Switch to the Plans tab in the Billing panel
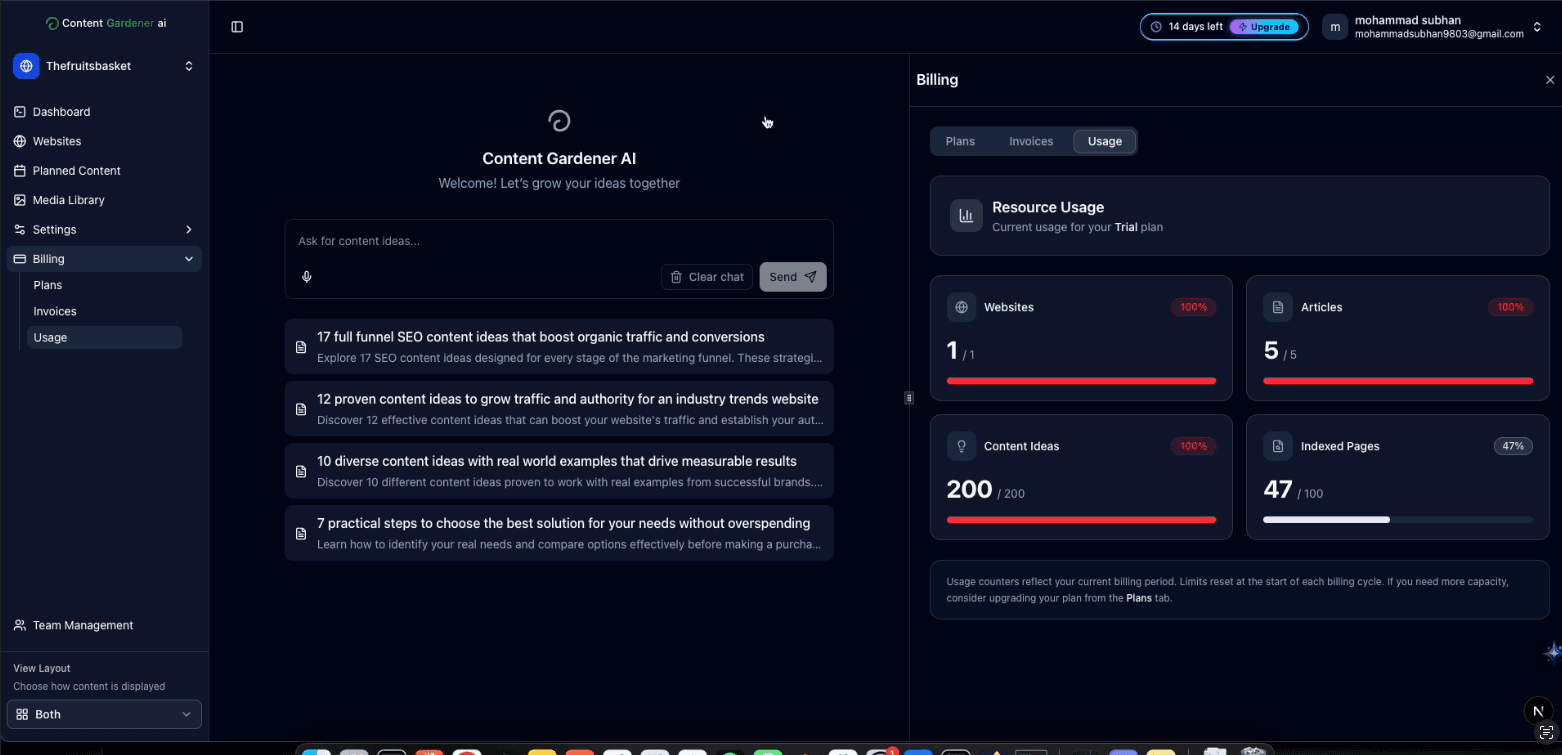This screenshot has width=1562, height=755. point(960,141)
